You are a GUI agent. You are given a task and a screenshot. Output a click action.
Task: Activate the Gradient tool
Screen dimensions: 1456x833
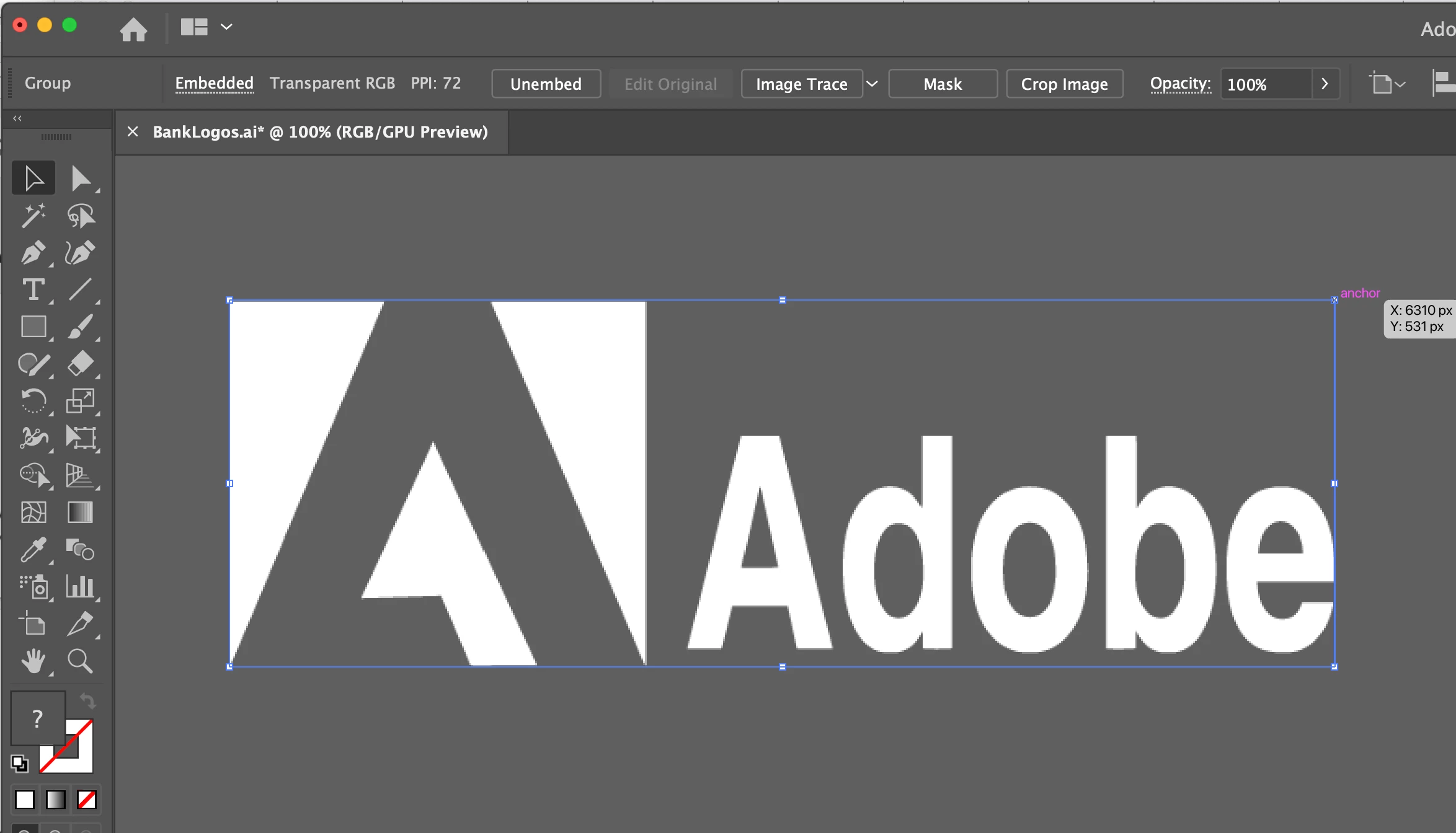[x=81, y=513]
